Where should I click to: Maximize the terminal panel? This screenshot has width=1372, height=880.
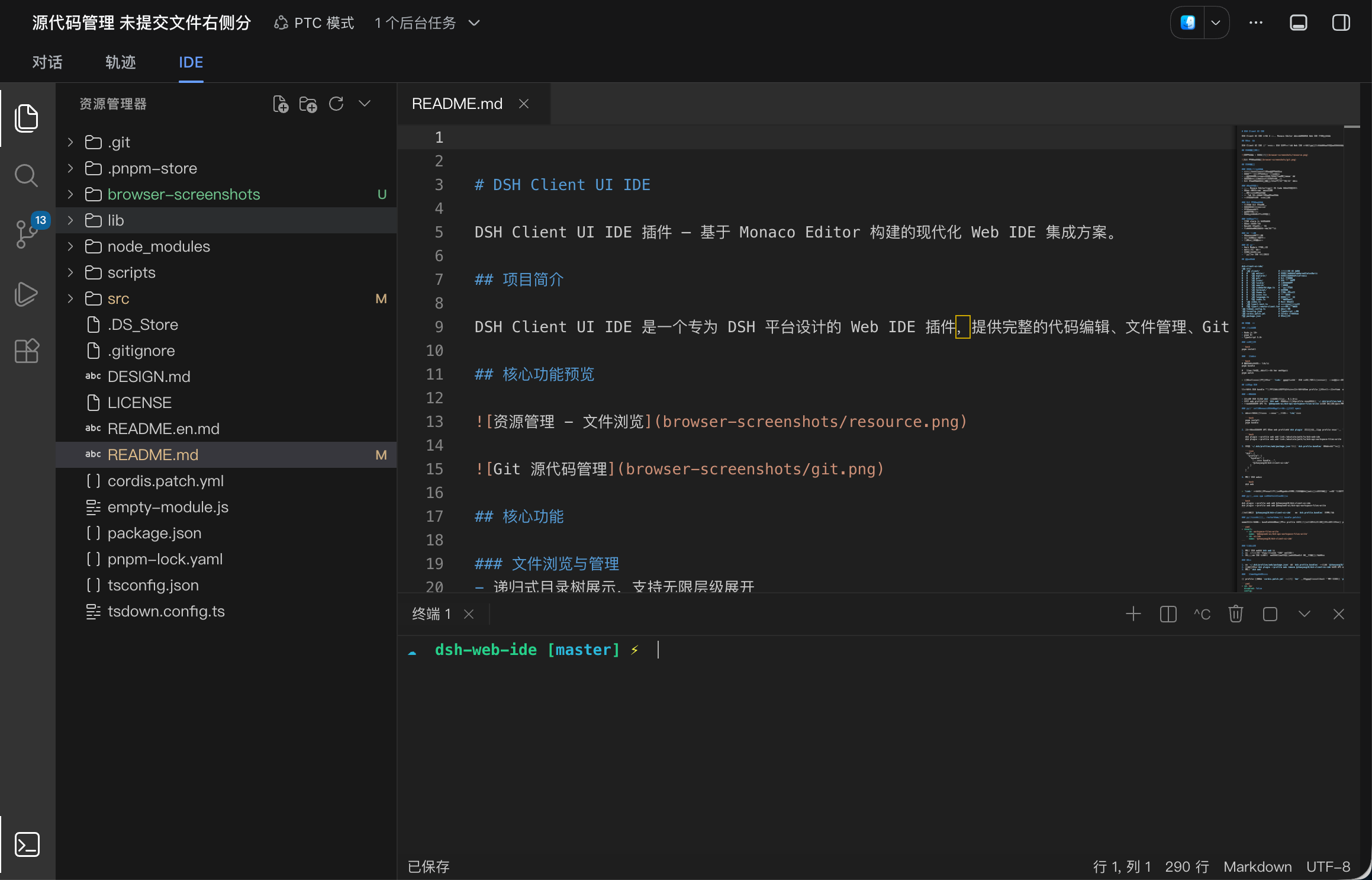click(x=1270, y=614)
